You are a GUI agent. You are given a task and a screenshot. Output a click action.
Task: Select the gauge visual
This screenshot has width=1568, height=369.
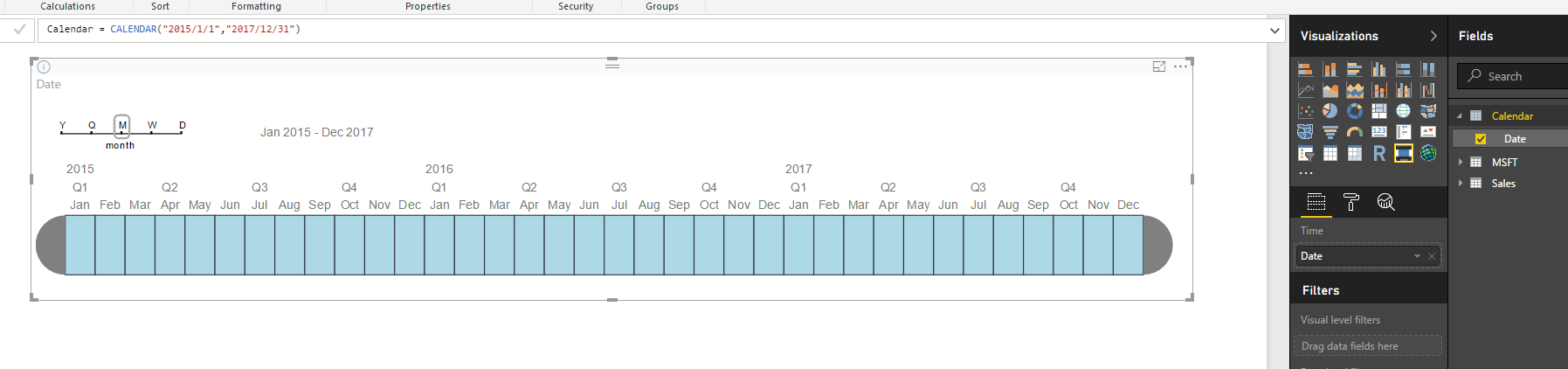point(1354,132)
